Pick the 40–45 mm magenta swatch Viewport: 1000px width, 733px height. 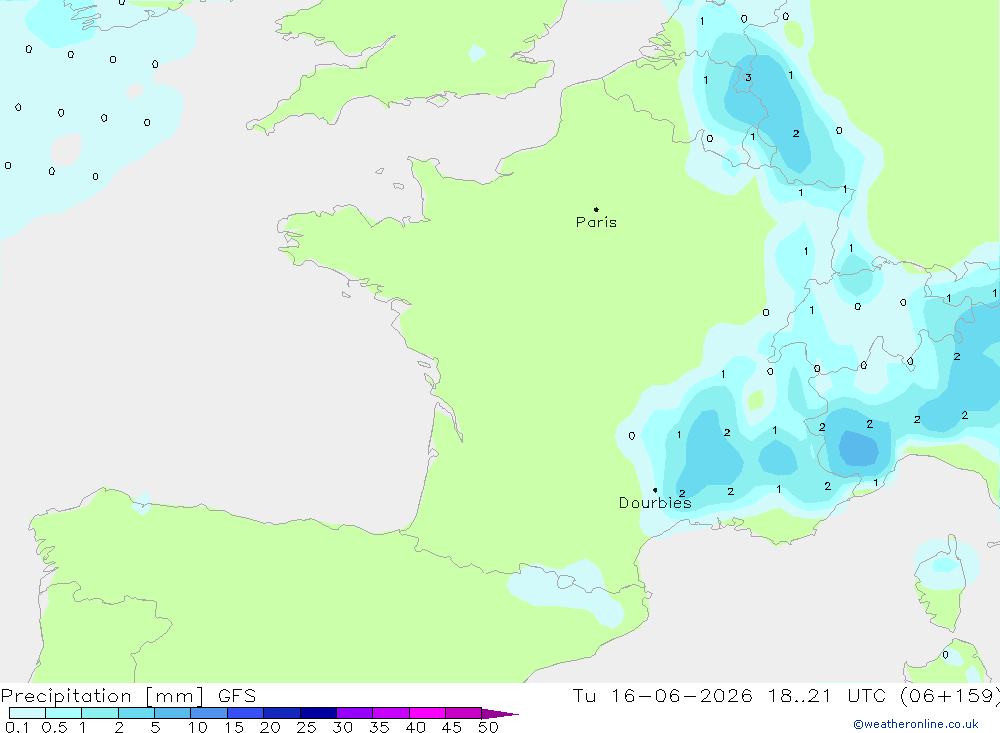(427, 713)
